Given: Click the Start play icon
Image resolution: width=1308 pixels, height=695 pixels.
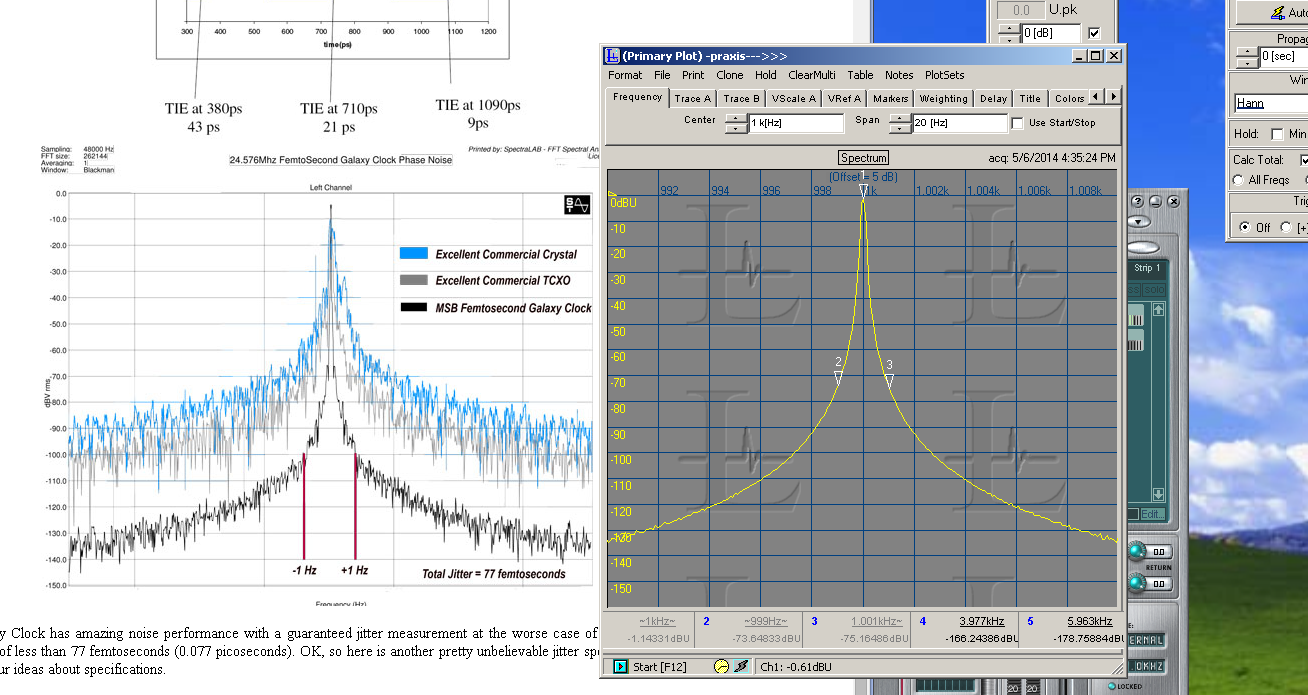Looking at the screenshot, I should [620, 667].
